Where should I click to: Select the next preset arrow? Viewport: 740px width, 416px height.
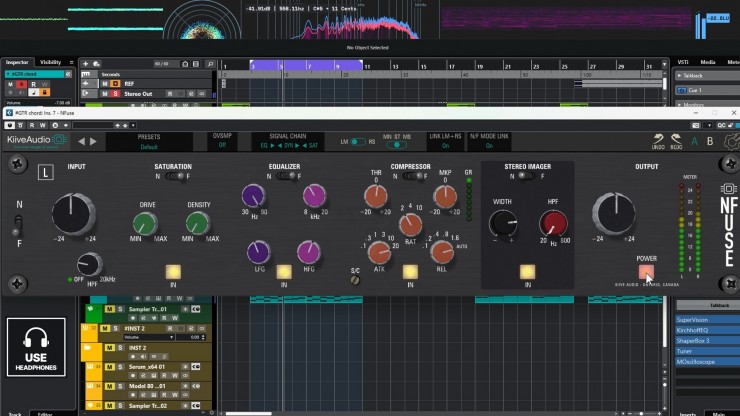coord(94,141)
